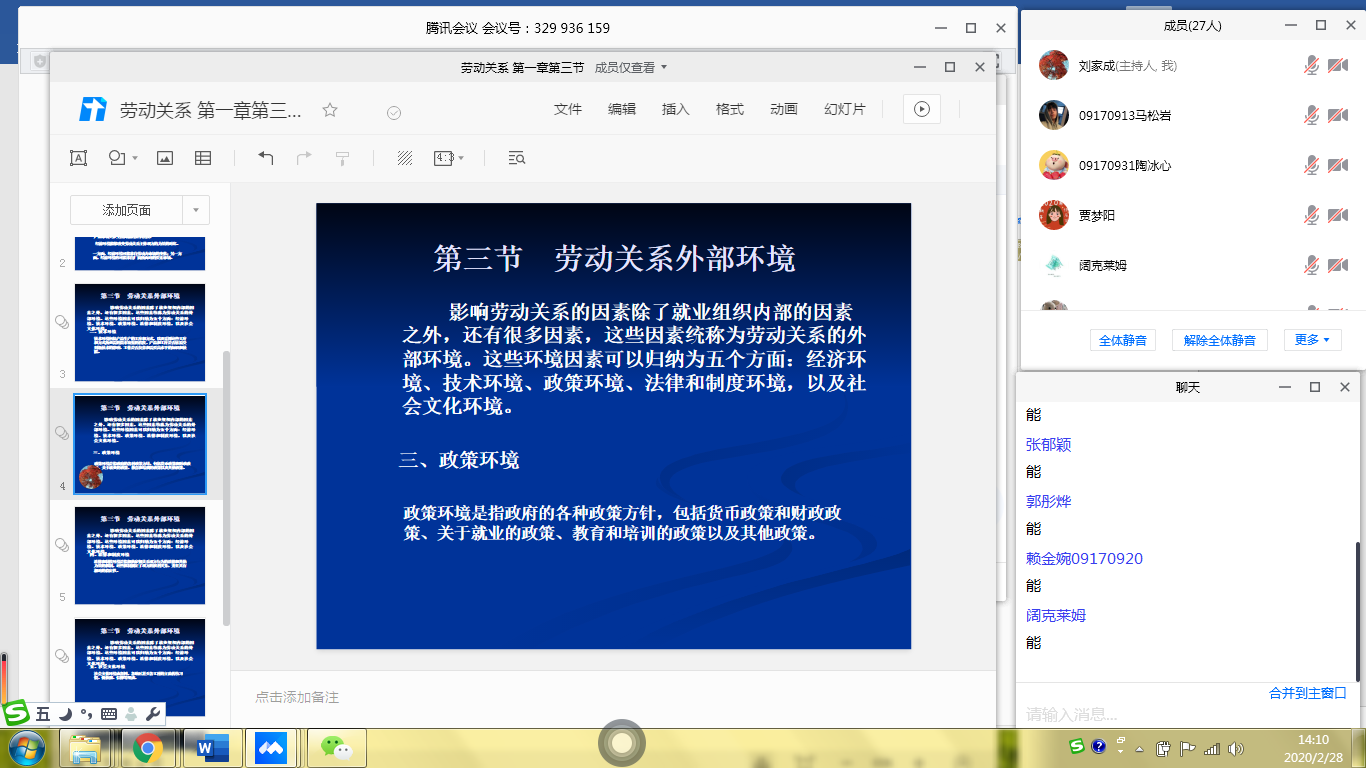Click the chat panel vertical scrollbar
The width and height of the screenshot is (1366, 768).
1357,610
